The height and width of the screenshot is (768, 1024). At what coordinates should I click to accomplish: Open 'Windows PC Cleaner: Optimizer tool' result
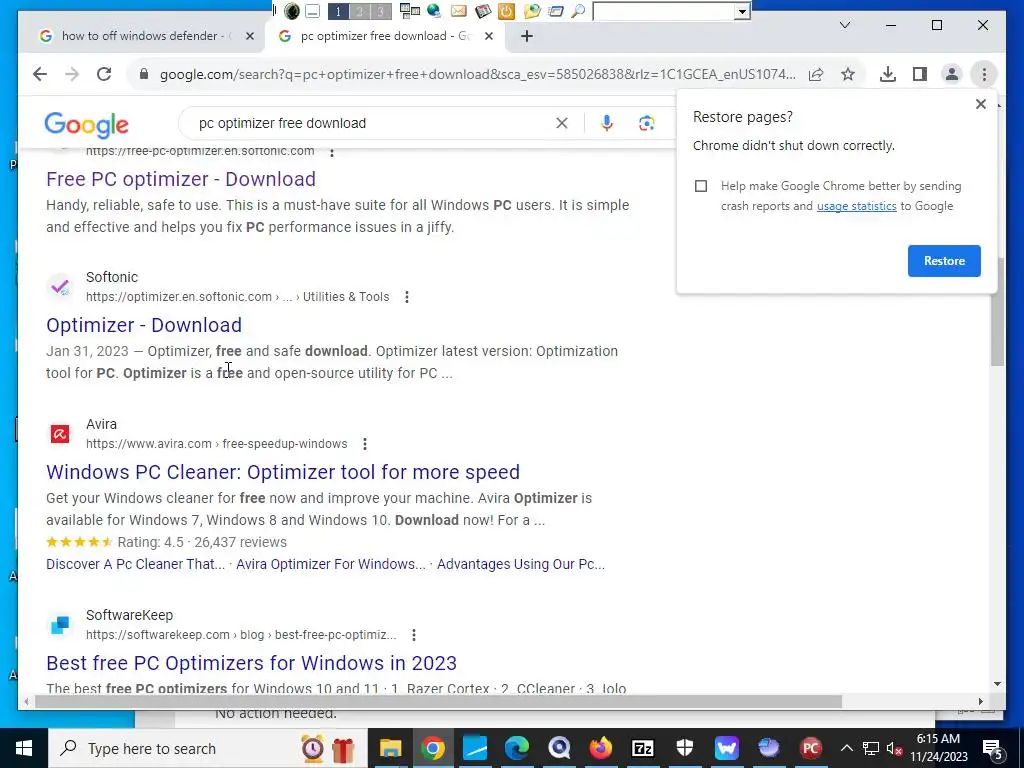(x=283, y=472)
